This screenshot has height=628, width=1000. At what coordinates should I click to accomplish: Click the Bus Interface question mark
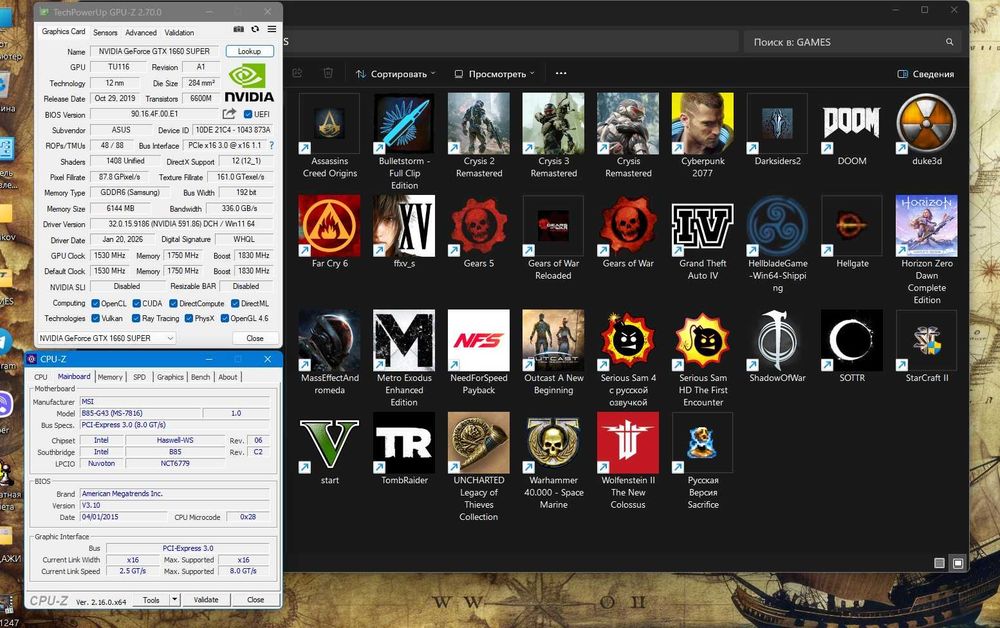[272, 145]
